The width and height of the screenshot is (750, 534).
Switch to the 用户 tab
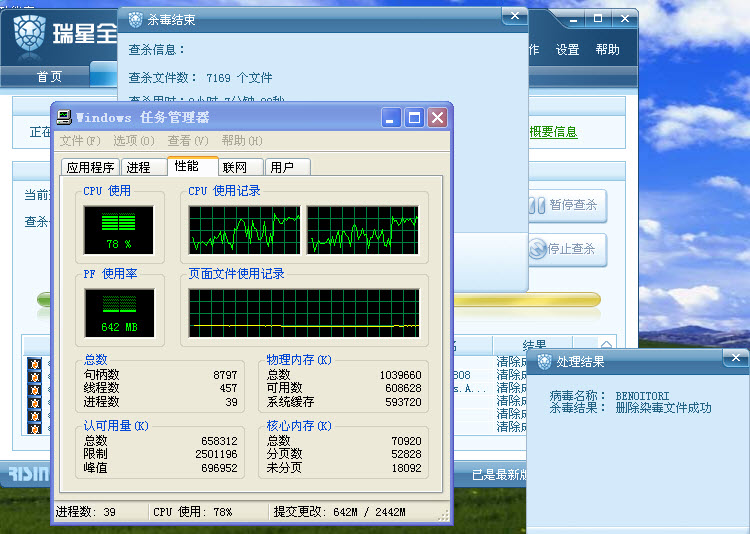pos(282,167)
